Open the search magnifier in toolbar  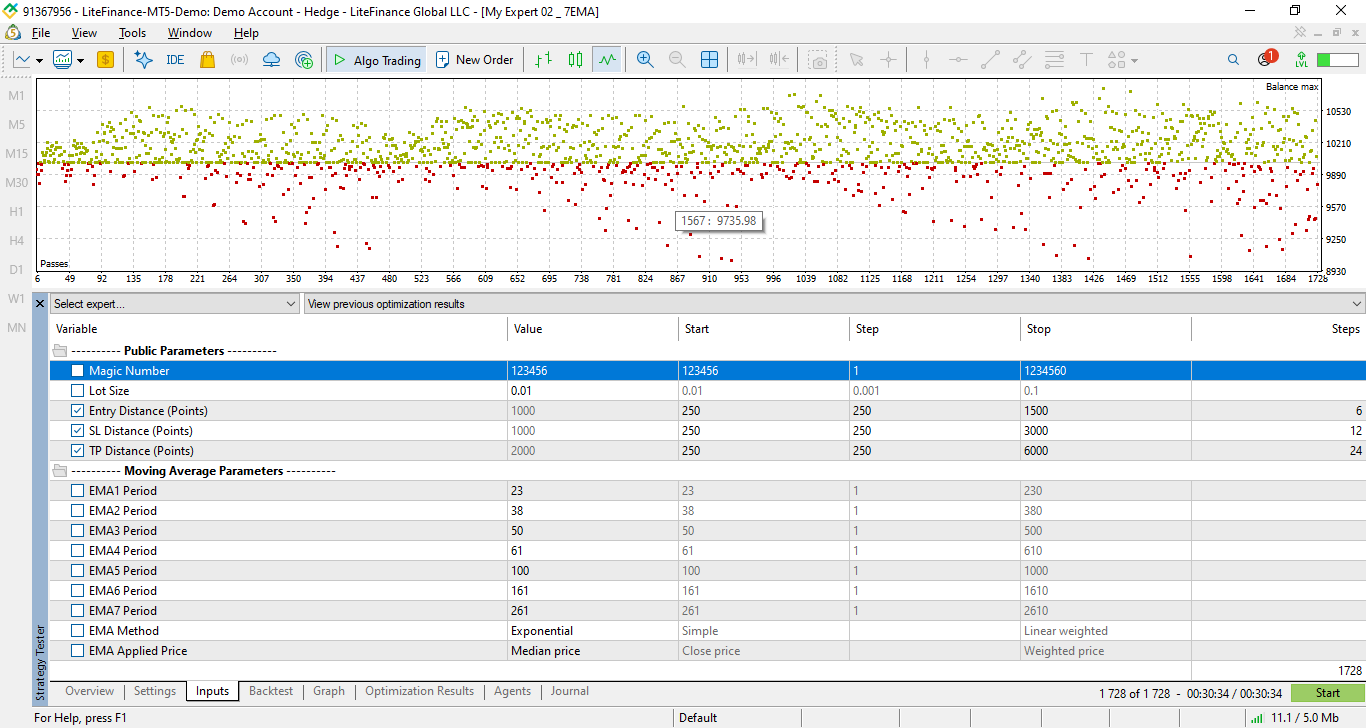(1233, 60)
